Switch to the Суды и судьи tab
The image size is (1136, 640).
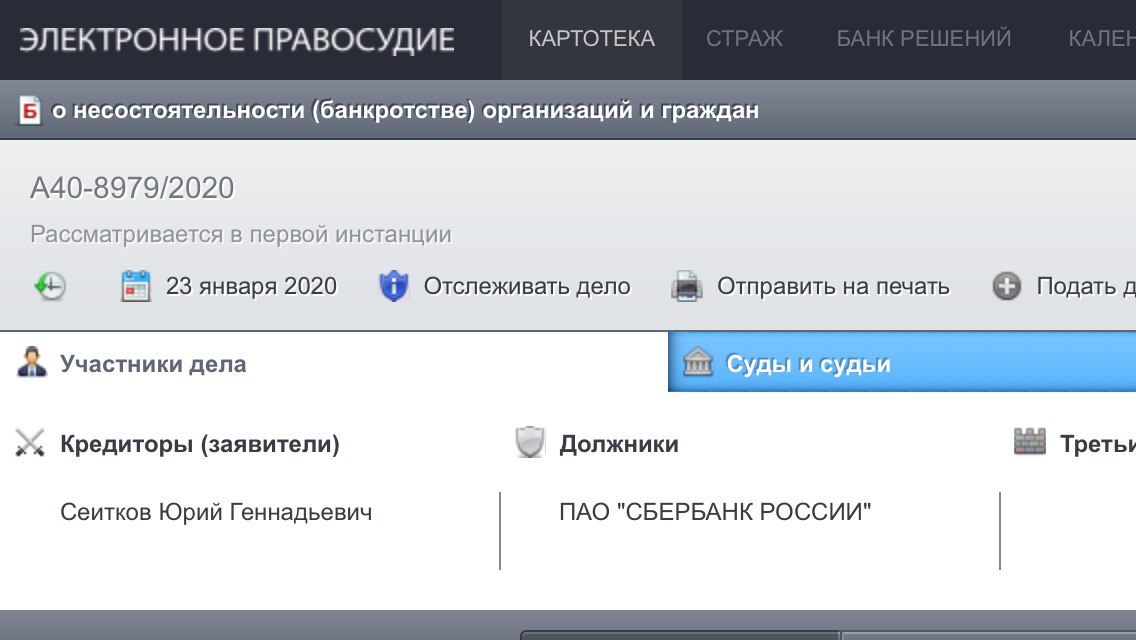point(808,364)
